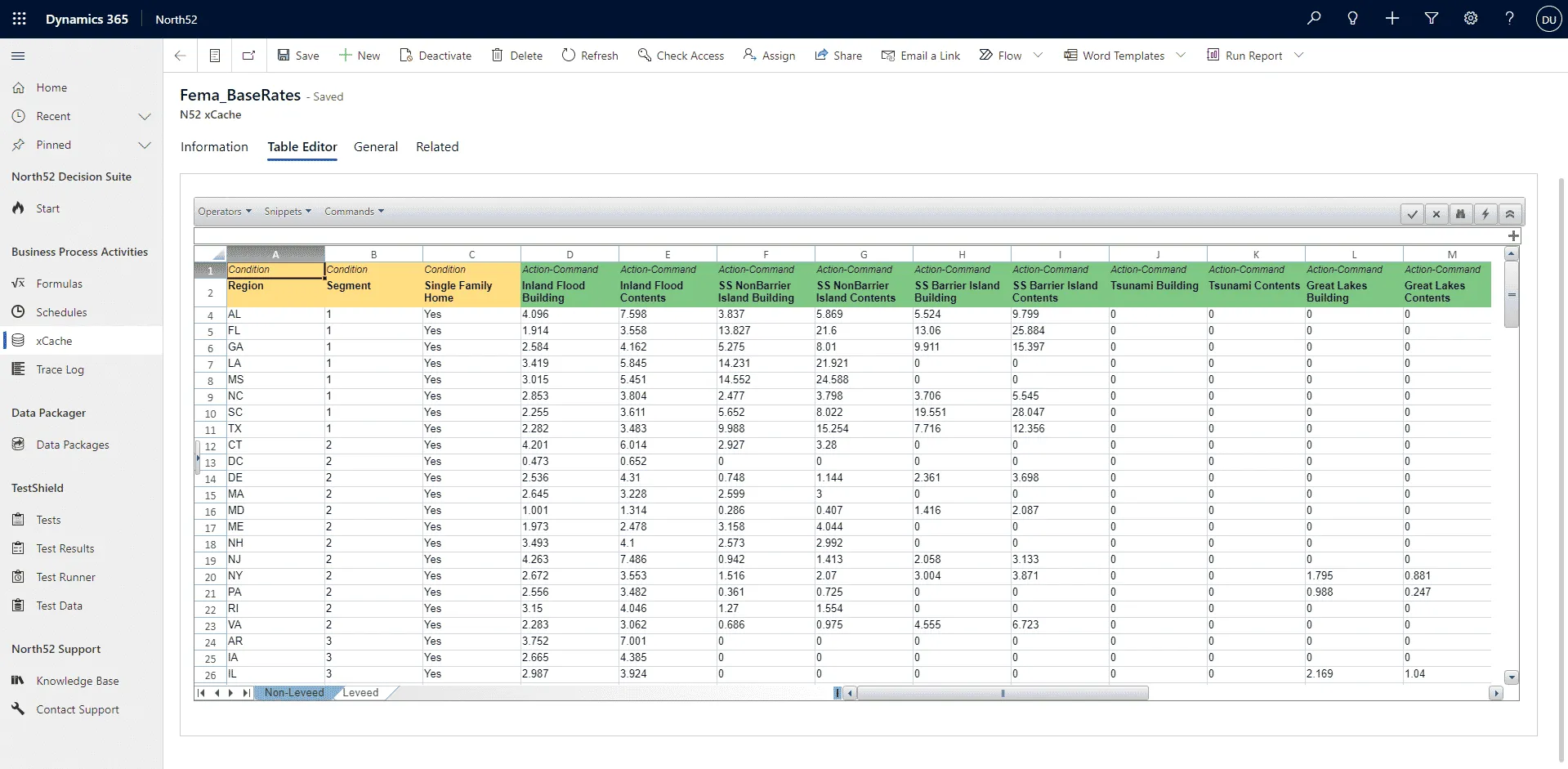Image resolution: width=1568 pixels, height=769 pixels.
Task: Click the search magnifier in top bar
Action: click(x=1314, y=18)
